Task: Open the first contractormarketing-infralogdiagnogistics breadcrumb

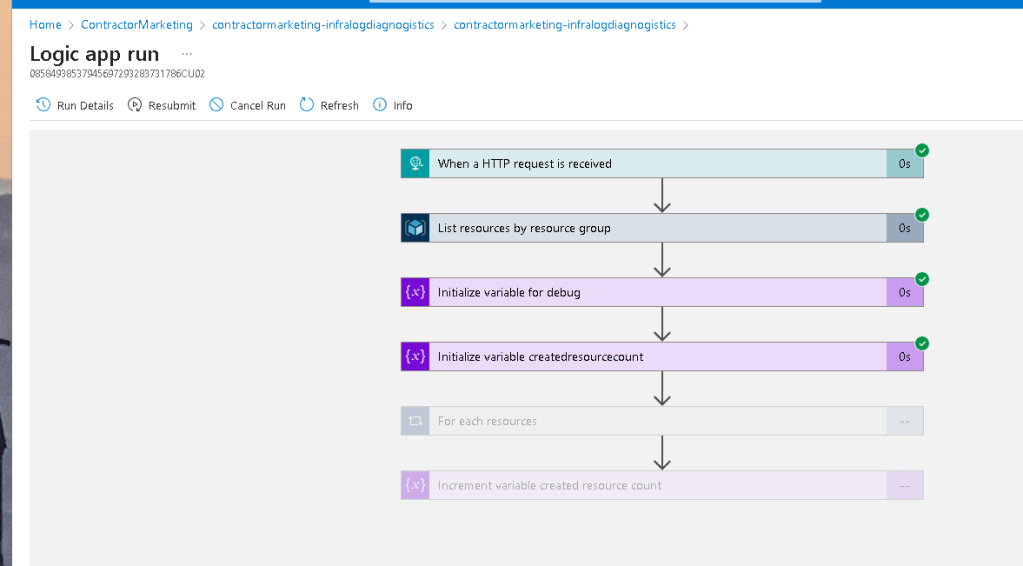Action: pos(323,25)
